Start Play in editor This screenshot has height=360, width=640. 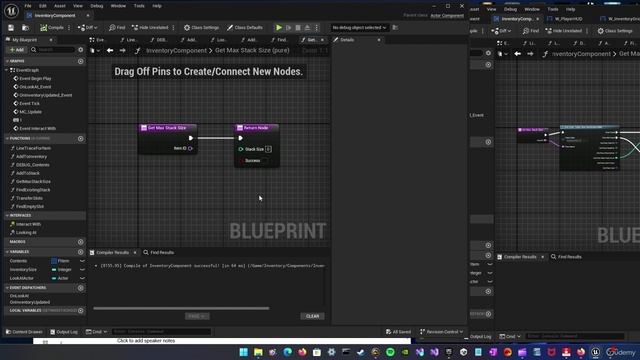pyautogui.click(x=279, y=28)
